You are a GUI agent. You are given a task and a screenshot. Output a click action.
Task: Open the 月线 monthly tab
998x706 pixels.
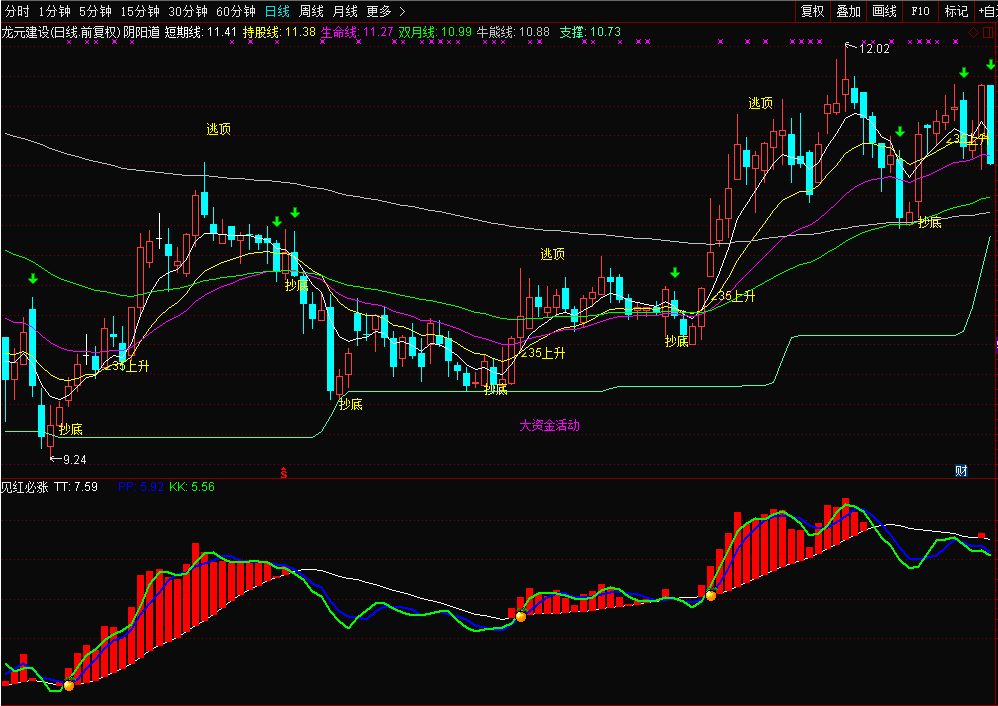coord(346,11)
